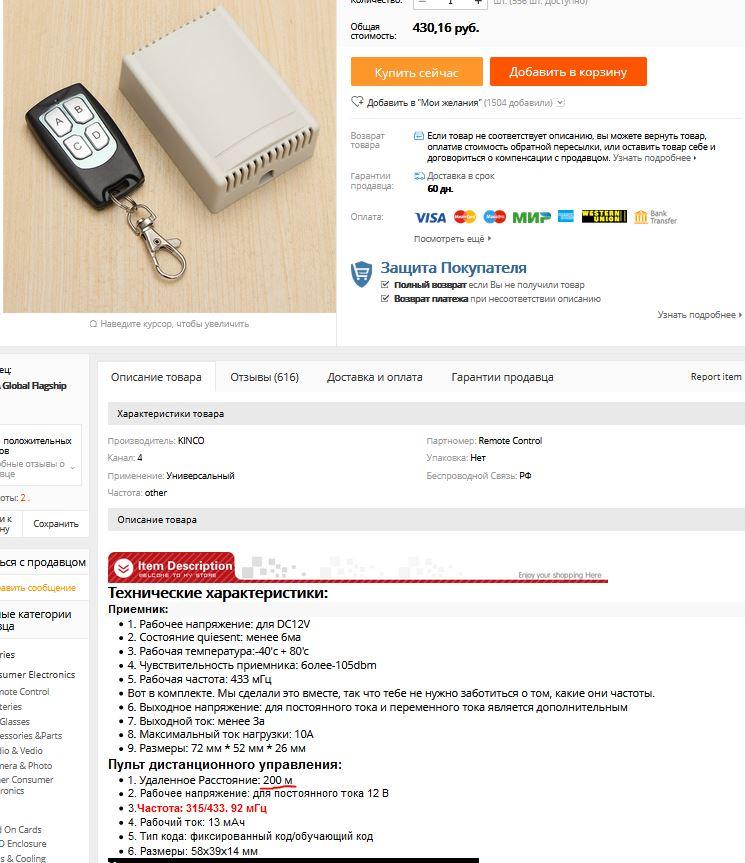Click the Купить сейчас button
745x863 pixels.
(417, 72)
